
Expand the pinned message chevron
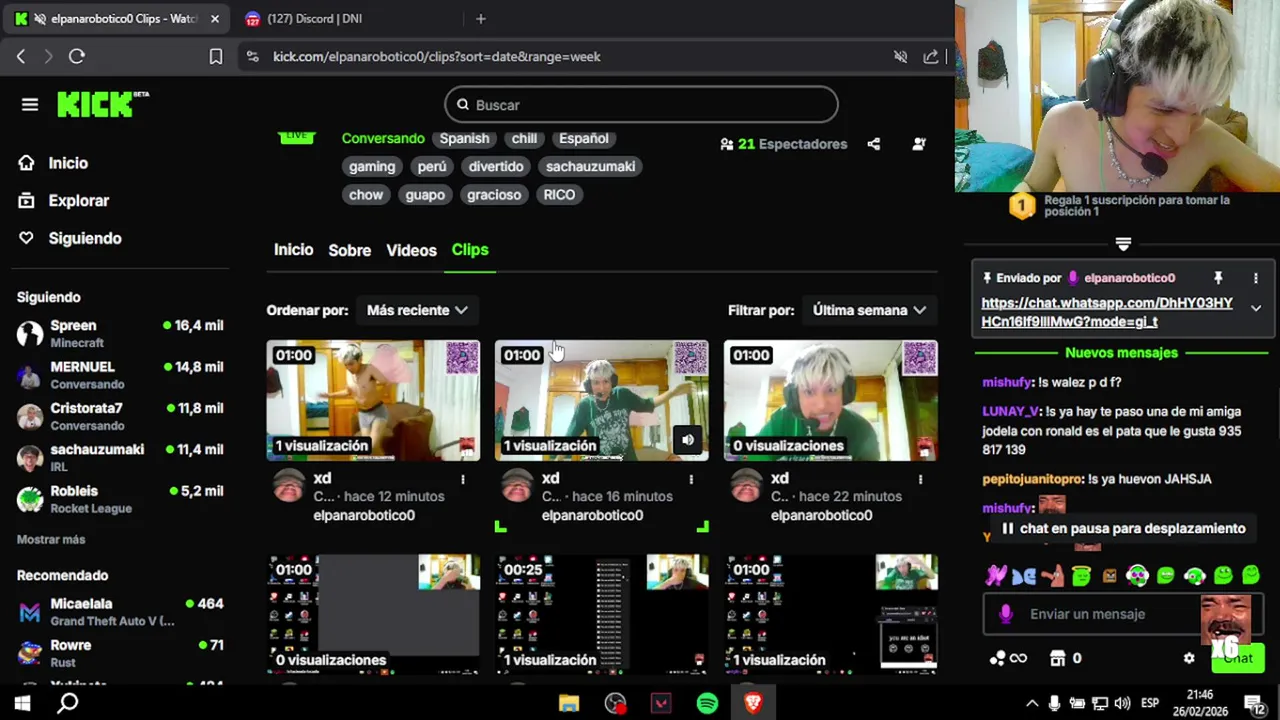tap(1256, 308)
